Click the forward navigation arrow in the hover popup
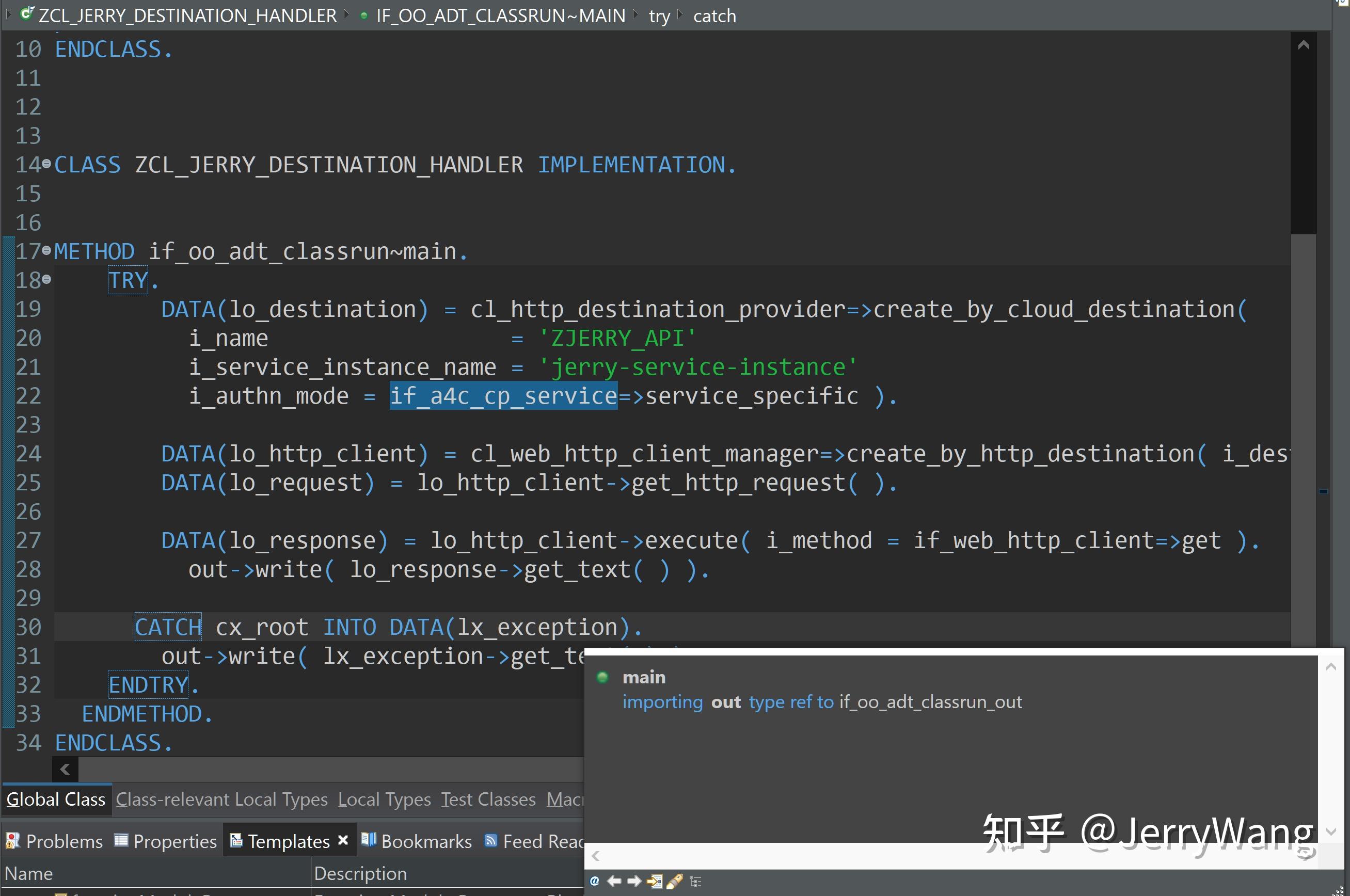This screenshot has height=896, width=1350. [634, 881]
